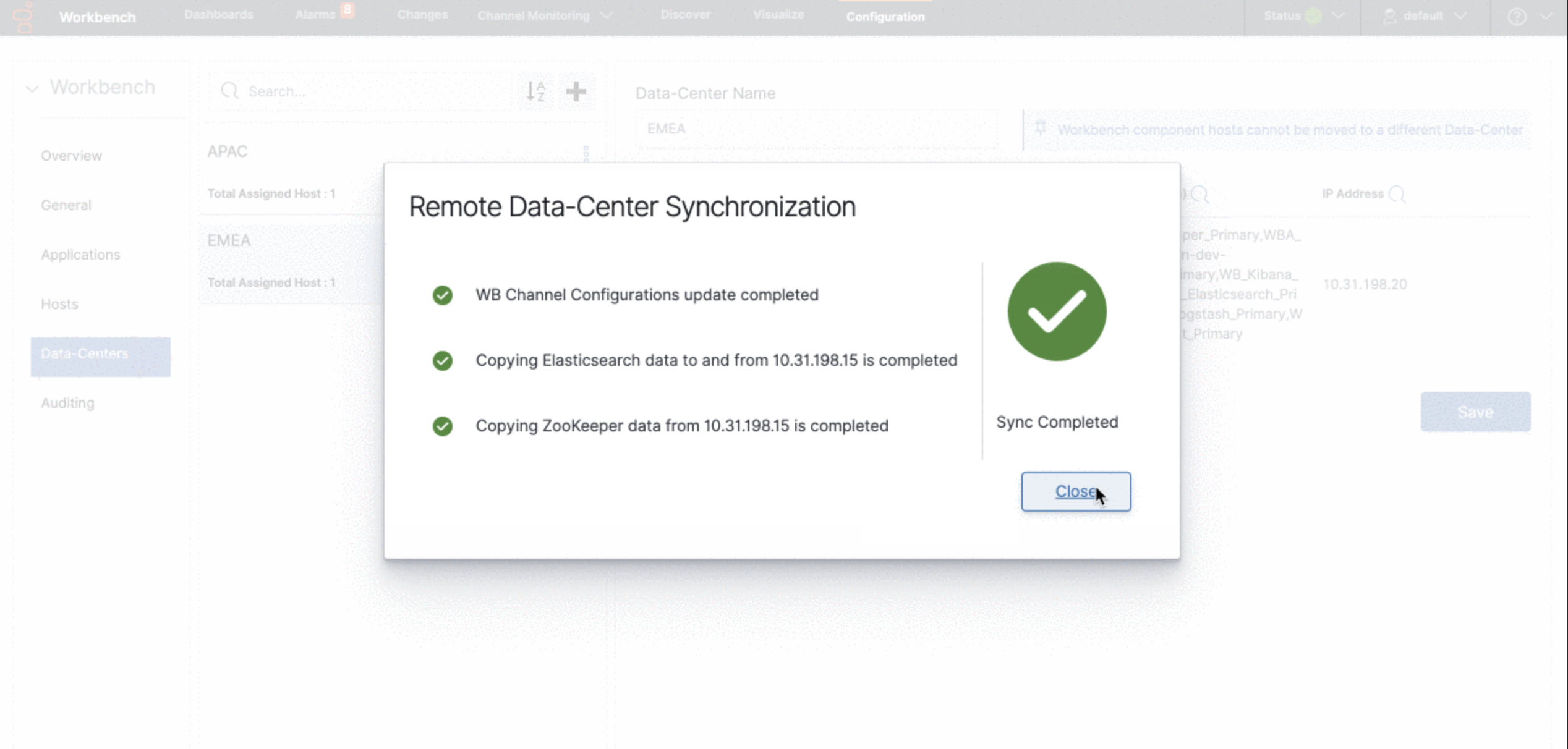Viewport: 1568px width, 749px height.
Task: Click the default user icon
Action: pyautogui.click(x=1389, y=16)
